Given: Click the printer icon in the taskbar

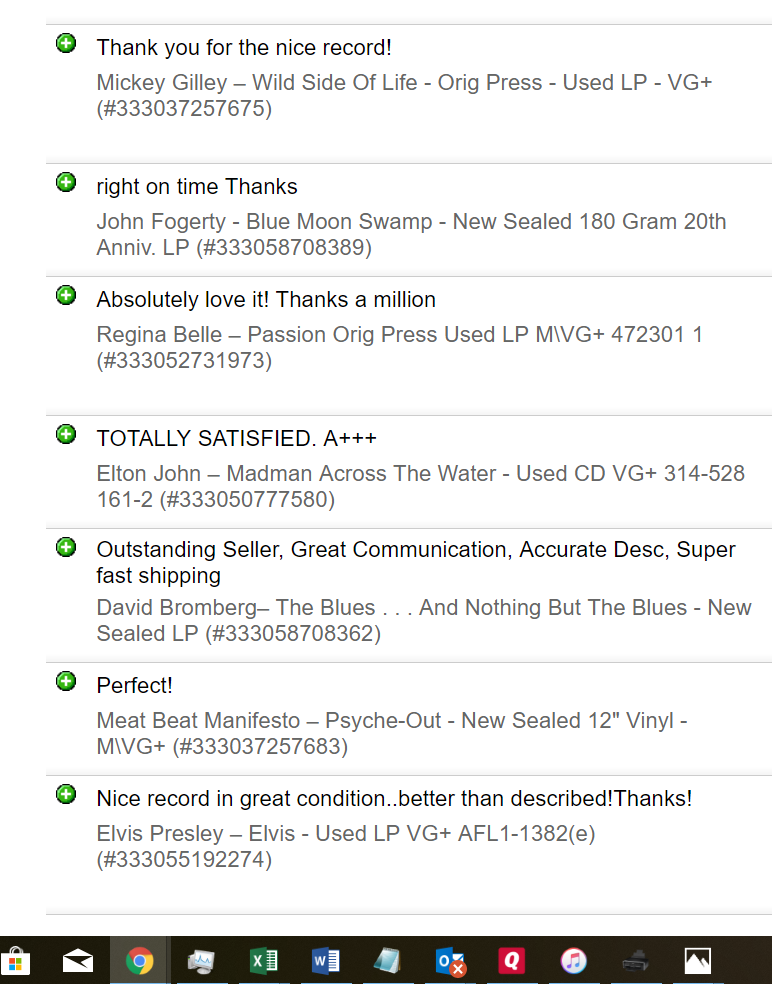Looking at the screenshot, I should (x=635, y=961).
